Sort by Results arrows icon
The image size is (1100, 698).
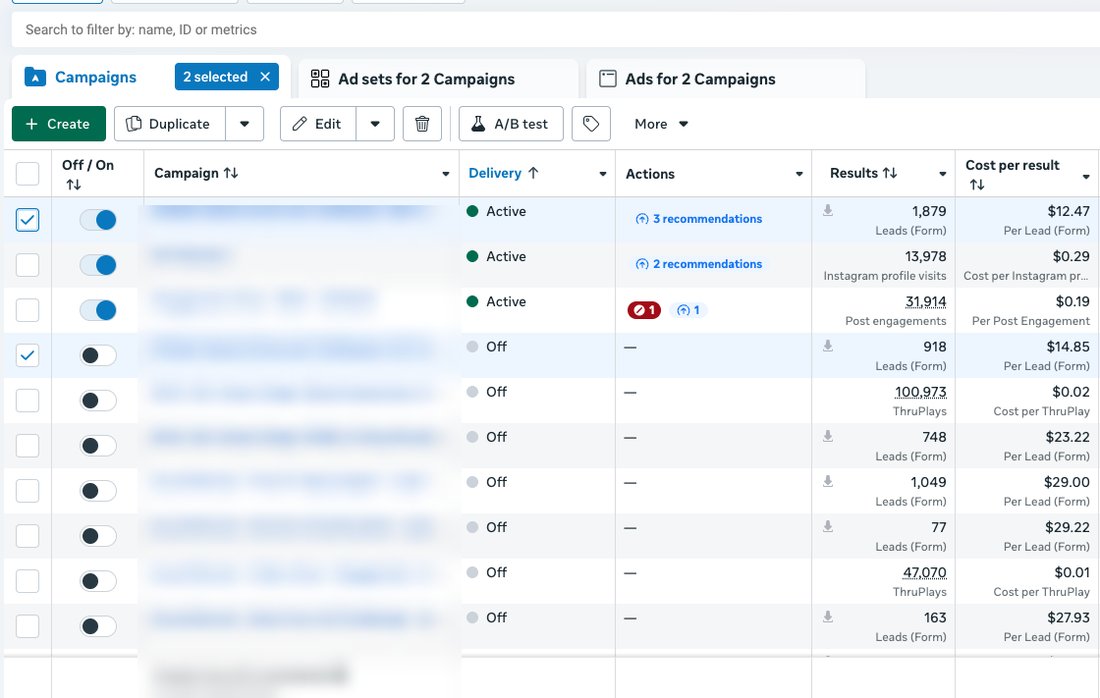pos(890,173)
